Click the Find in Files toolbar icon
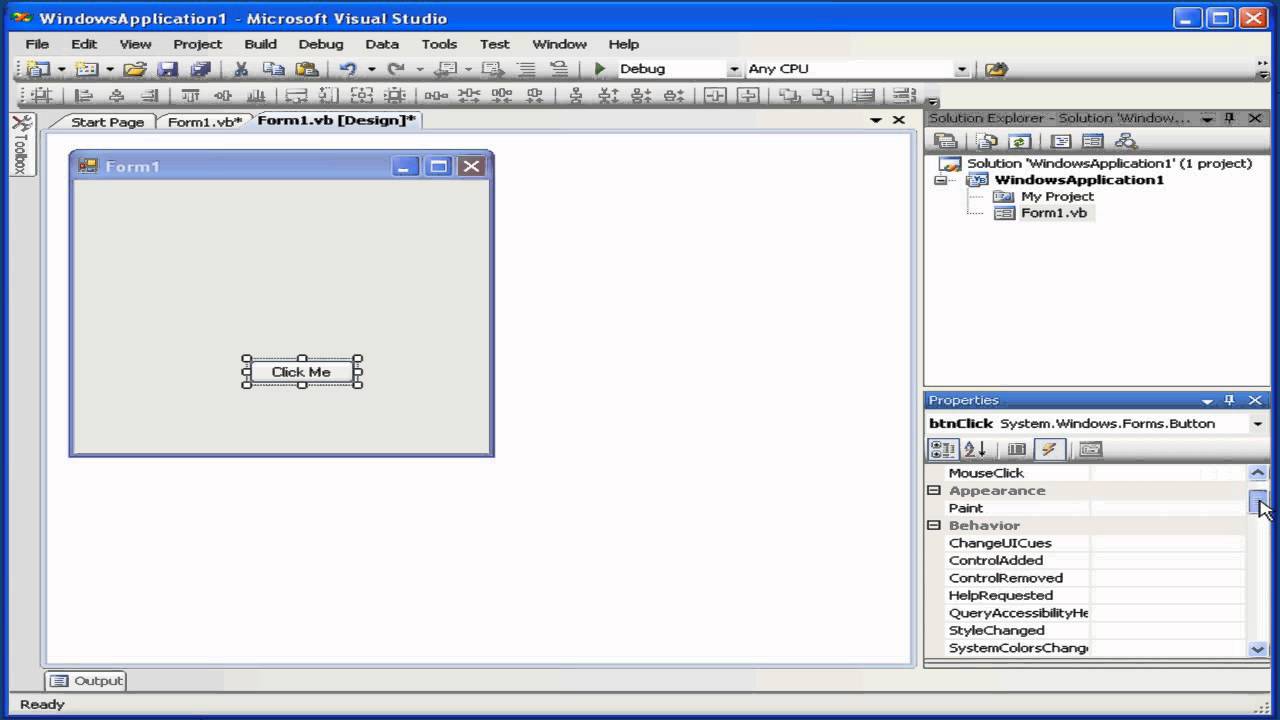Viewport: 1280px width, 720px height. tap(995, 69)
